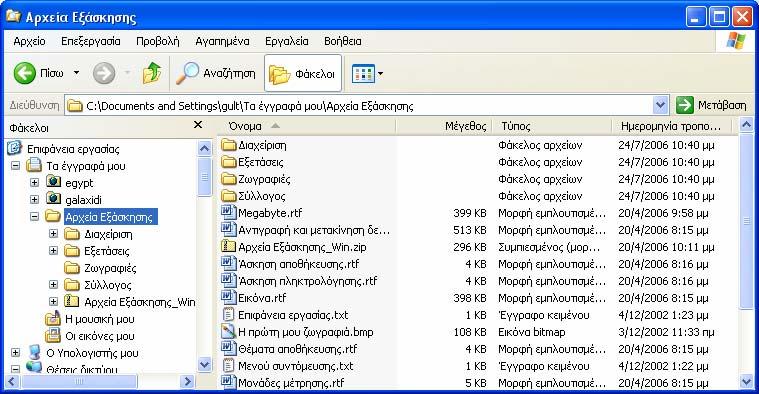Select the Εικόνα.rtf file icon
The height and width of the screenshot is (394, 759).
point(228,297)
